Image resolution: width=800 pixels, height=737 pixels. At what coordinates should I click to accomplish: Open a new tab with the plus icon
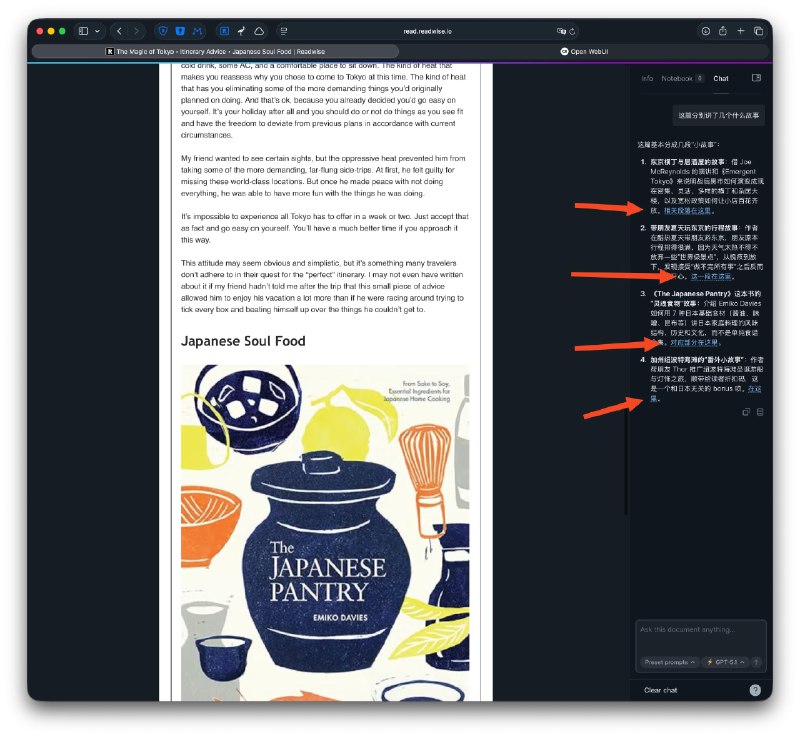point(741,31)
